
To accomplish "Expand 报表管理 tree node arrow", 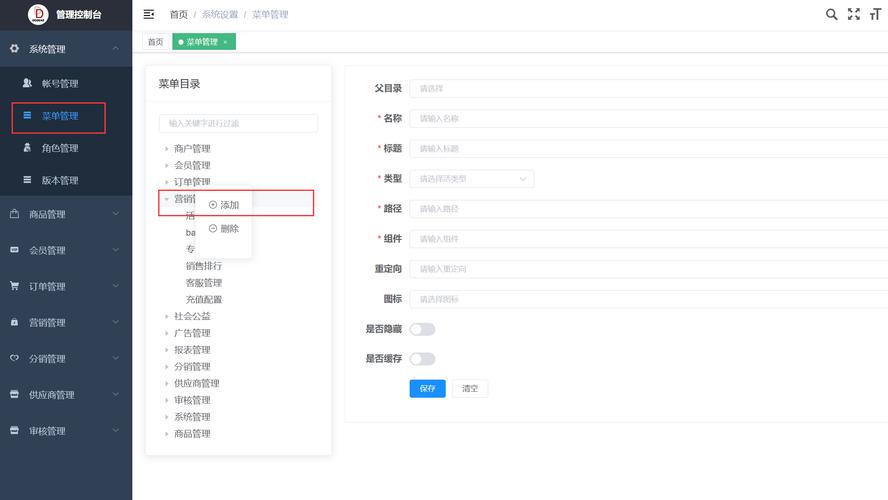I will [166, 350].
